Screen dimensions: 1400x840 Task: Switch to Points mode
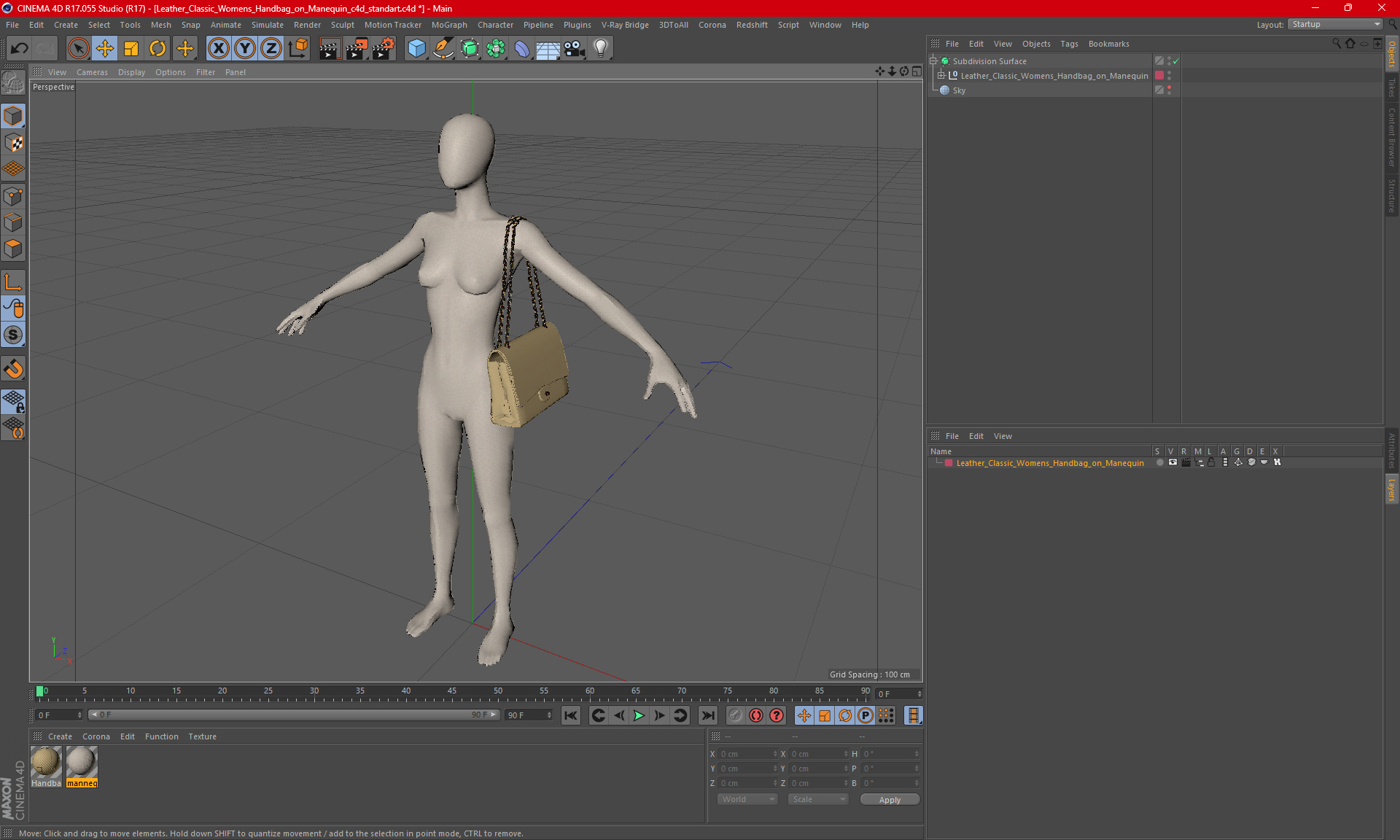pyautogui.click(x=14, y=196)
